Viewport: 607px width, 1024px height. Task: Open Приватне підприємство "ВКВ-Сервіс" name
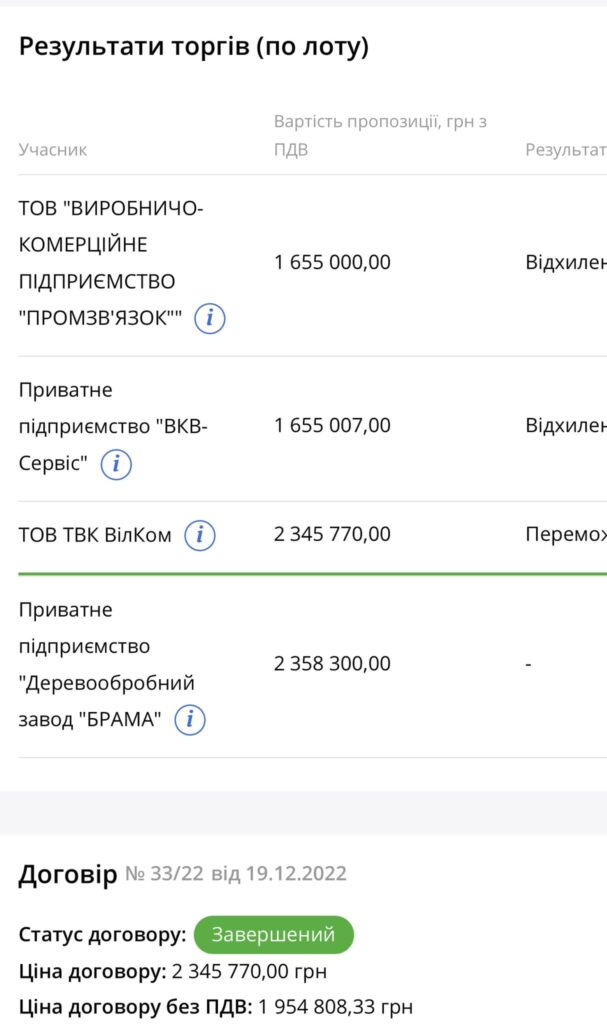click(x=113, y=426)
